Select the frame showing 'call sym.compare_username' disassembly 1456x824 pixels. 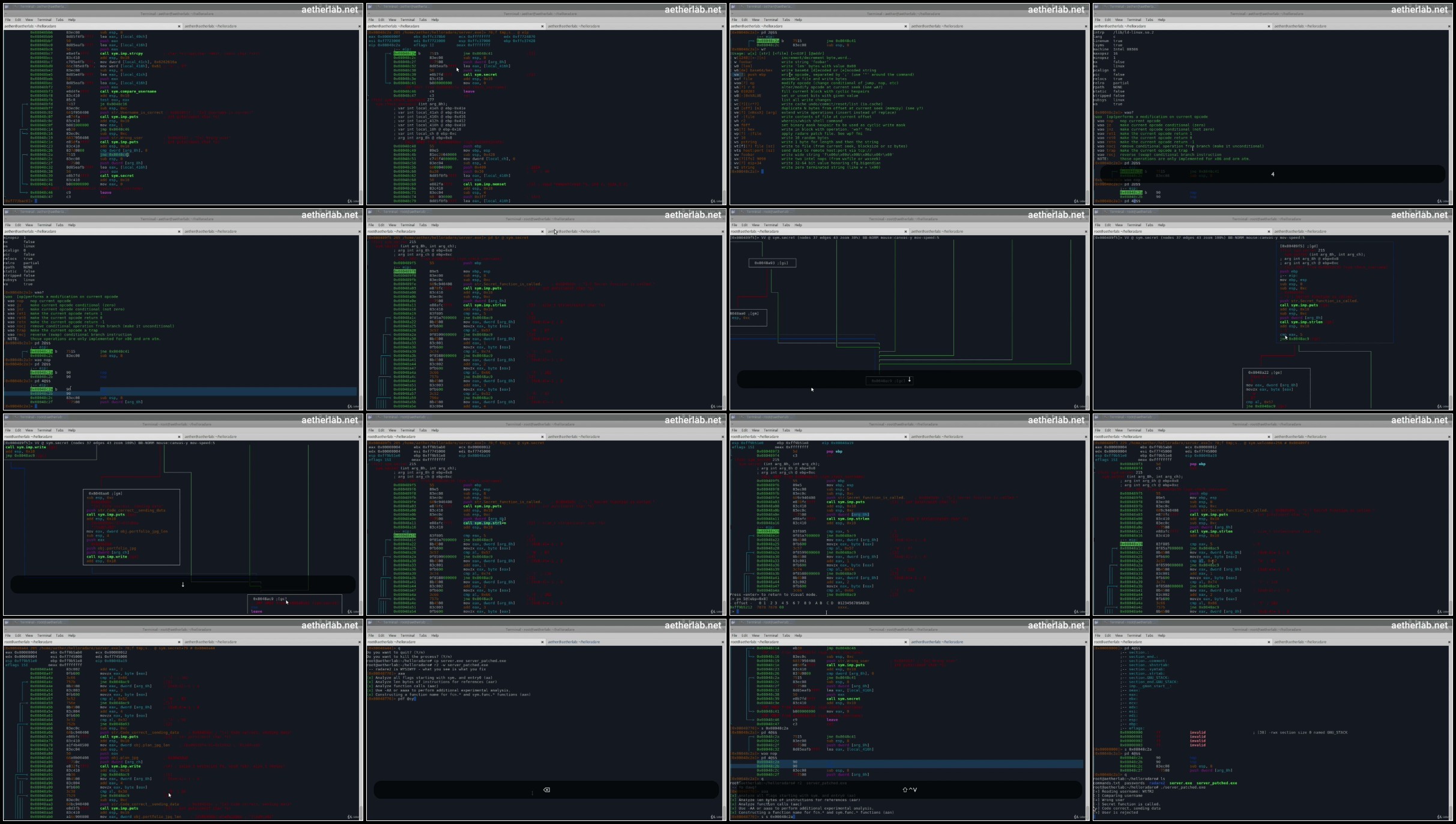point(183,104)
